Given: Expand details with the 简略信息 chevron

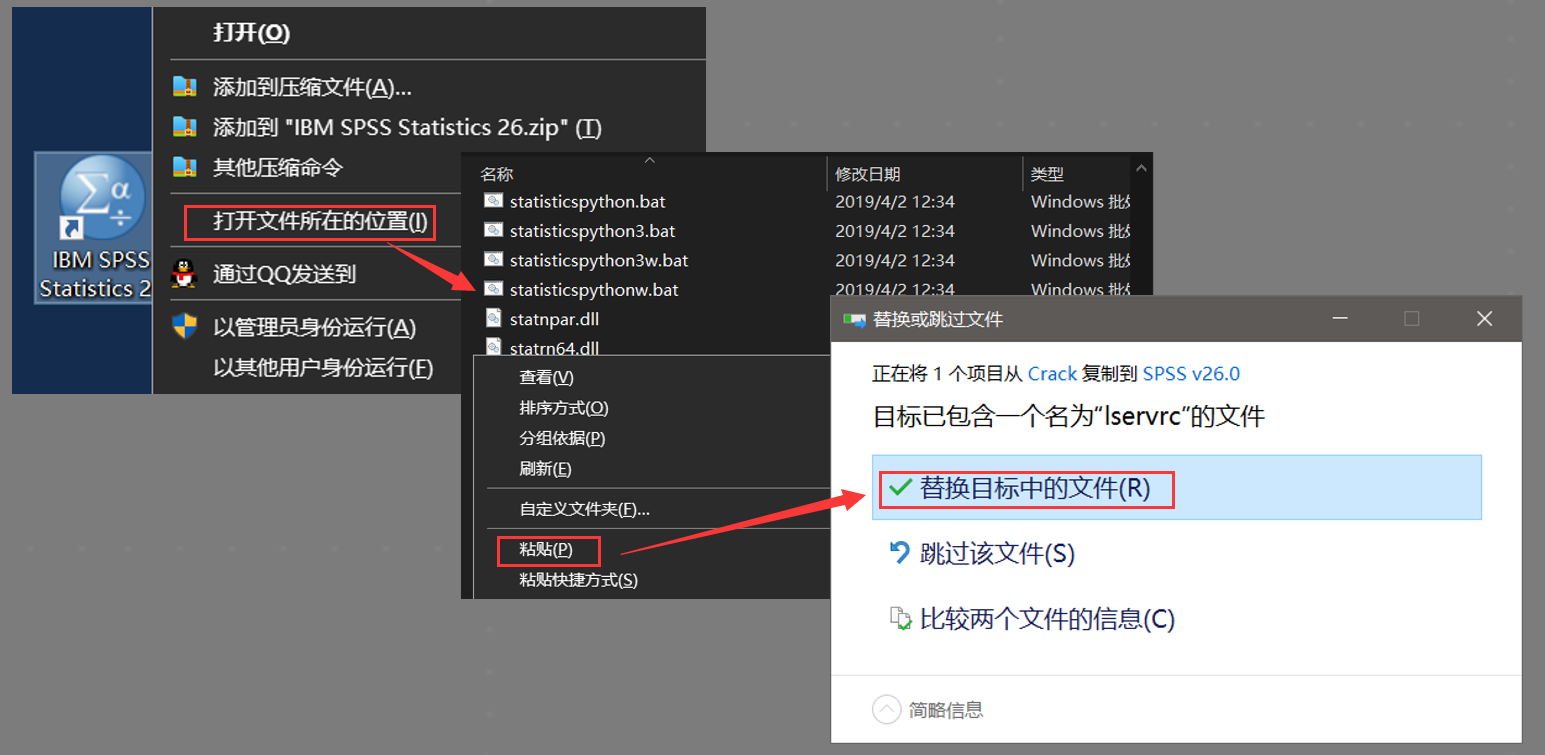Looking at the screenshot, I should [x=886, y=710].
